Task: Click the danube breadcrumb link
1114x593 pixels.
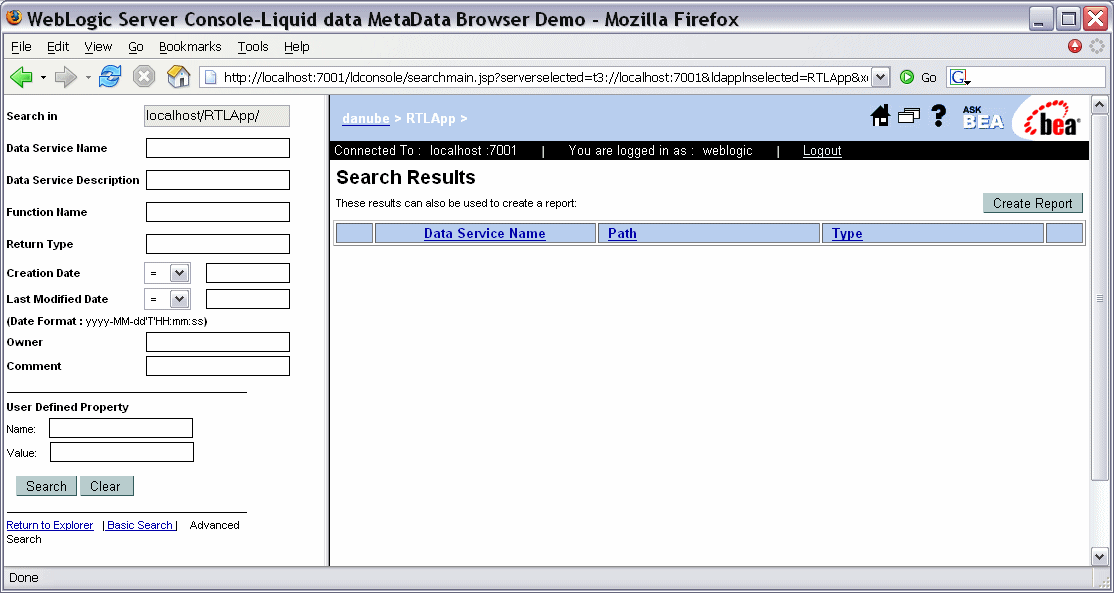Action: click(366, 119)
